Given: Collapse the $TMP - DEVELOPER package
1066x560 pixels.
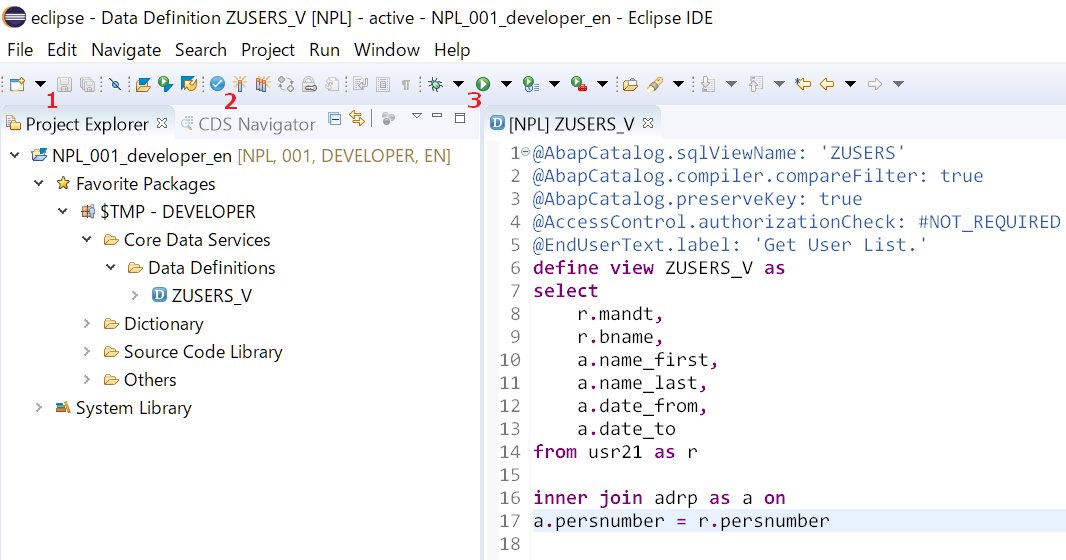Looking at the screenshot, I should click(x=63, y=211).
